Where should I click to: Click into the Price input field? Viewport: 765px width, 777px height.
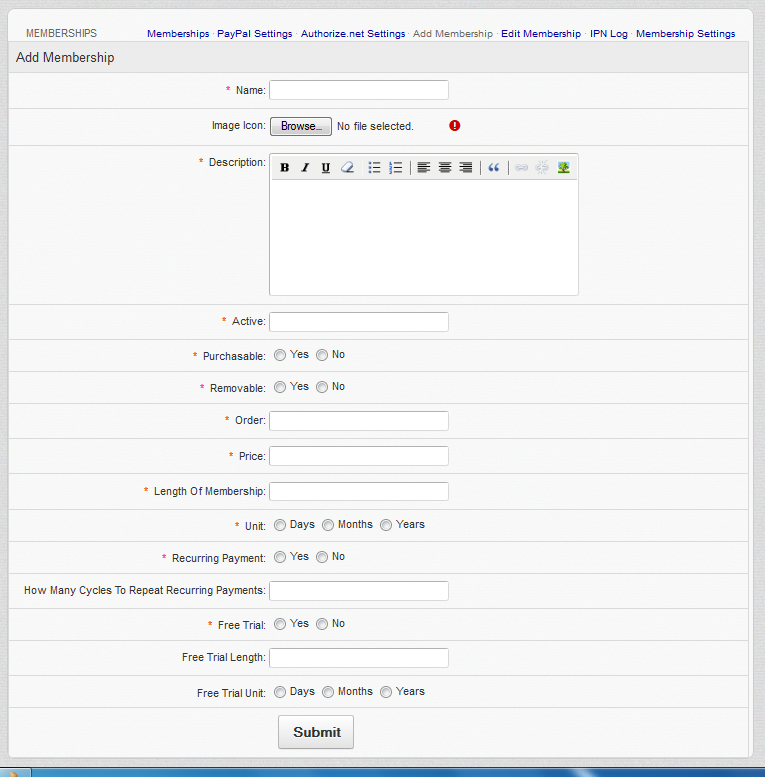(358, 456)
